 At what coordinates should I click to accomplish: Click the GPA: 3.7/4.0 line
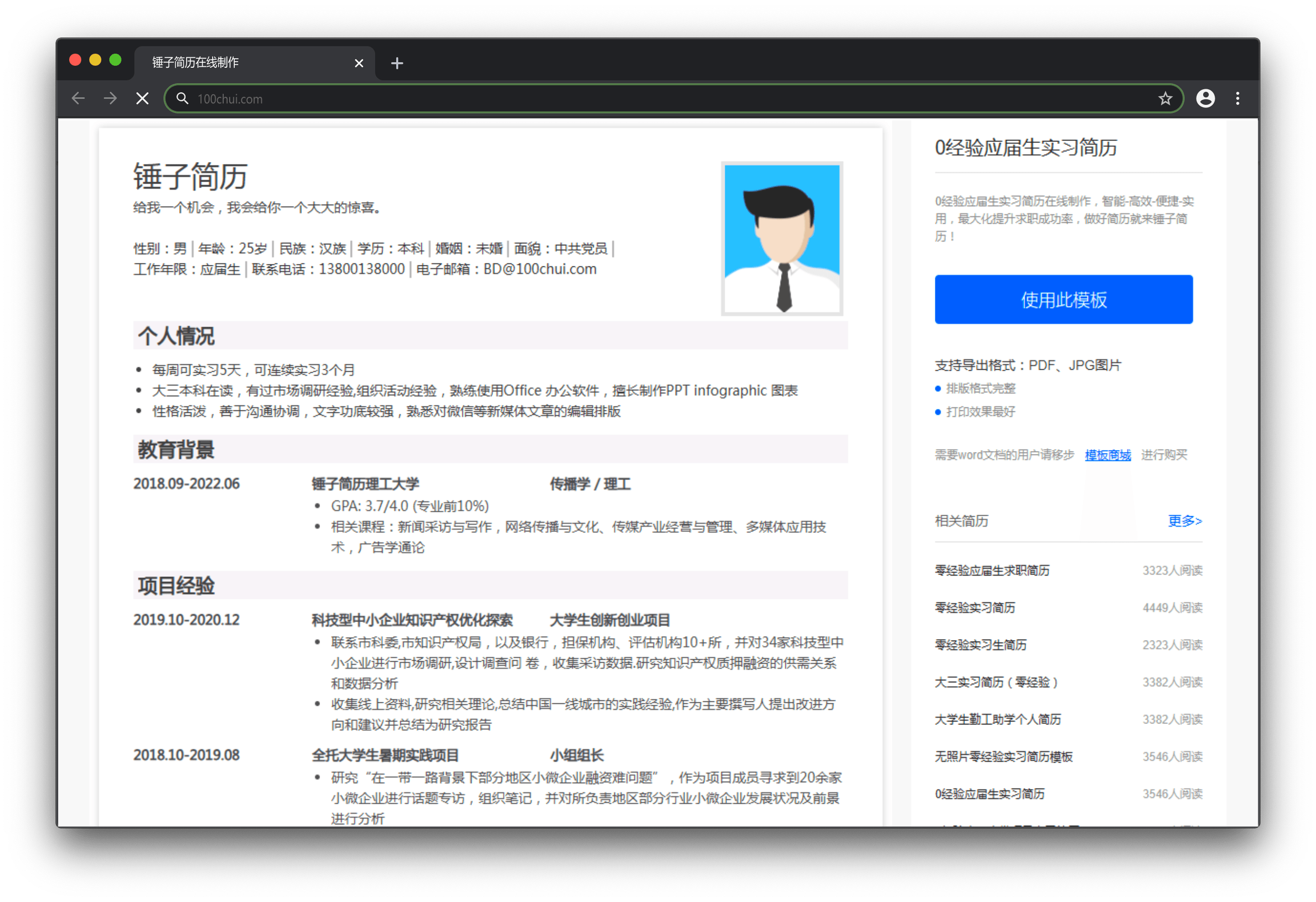pos(410,506)
